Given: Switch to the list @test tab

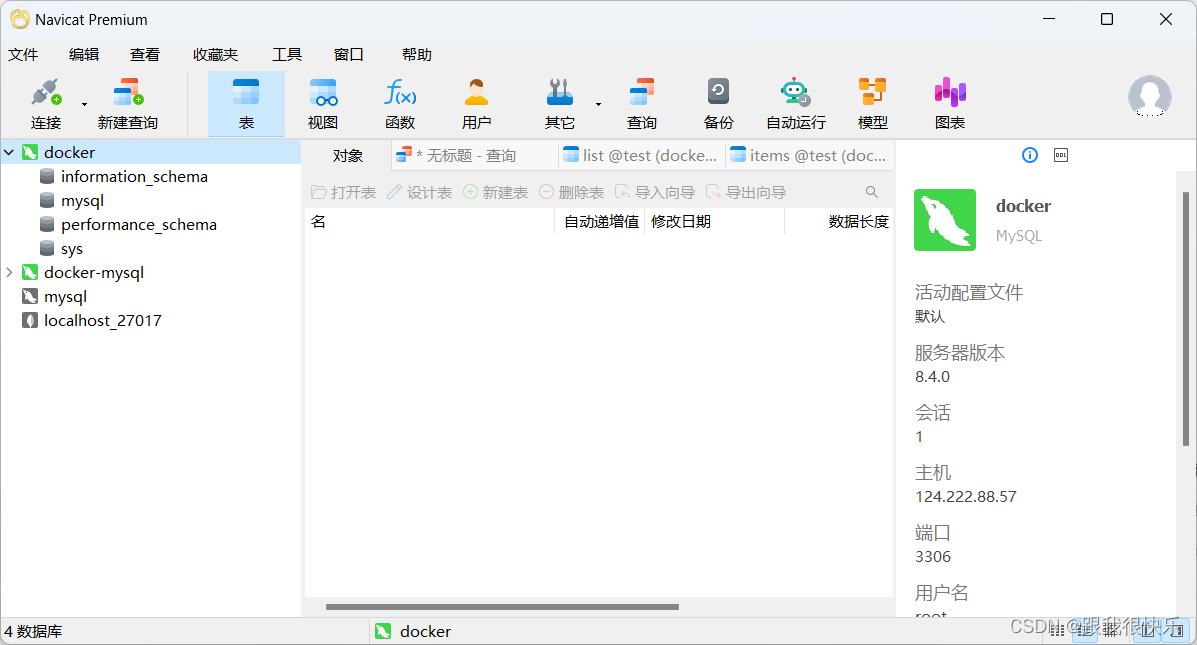Looking at the screenshot, I should click(x=641, y=156).
